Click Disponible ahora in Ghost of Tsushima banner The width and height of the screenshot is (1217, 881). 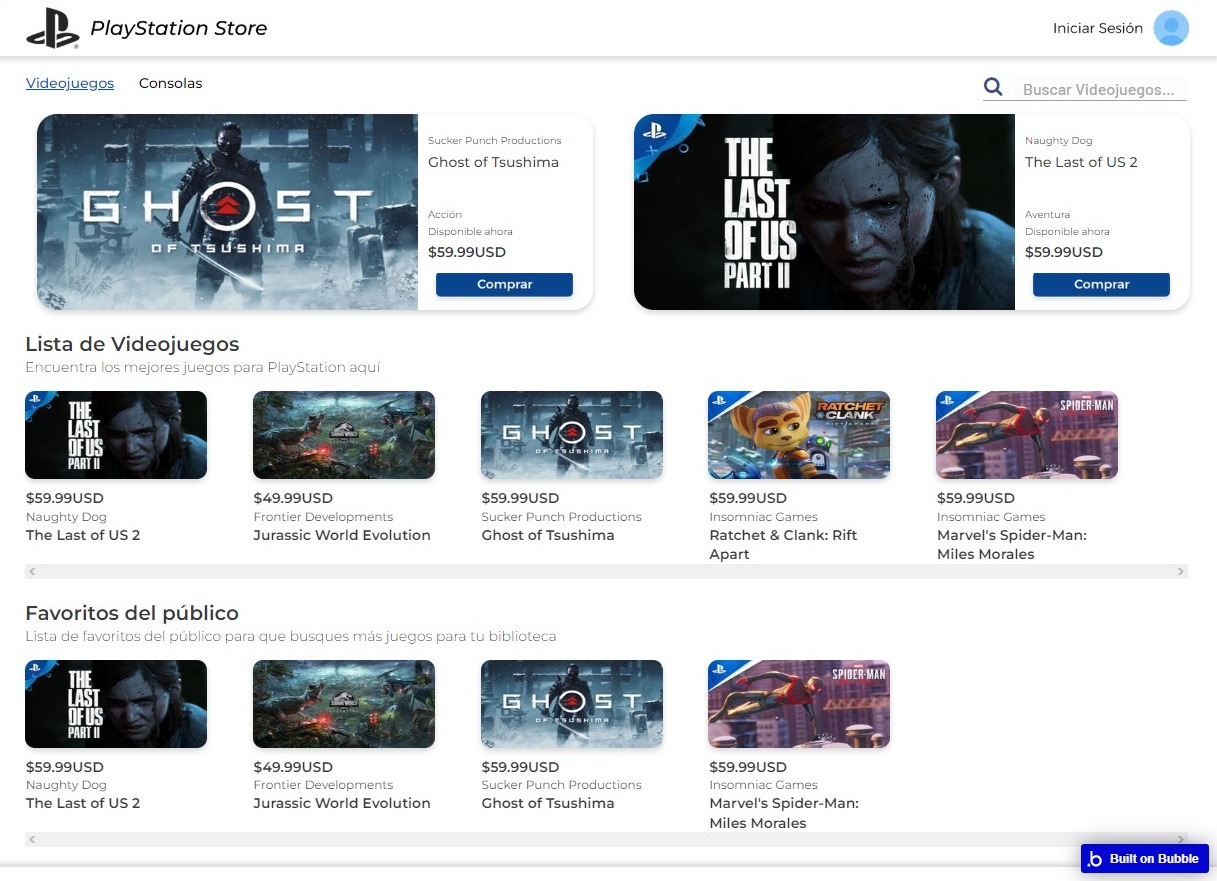[x=470, y=232]
